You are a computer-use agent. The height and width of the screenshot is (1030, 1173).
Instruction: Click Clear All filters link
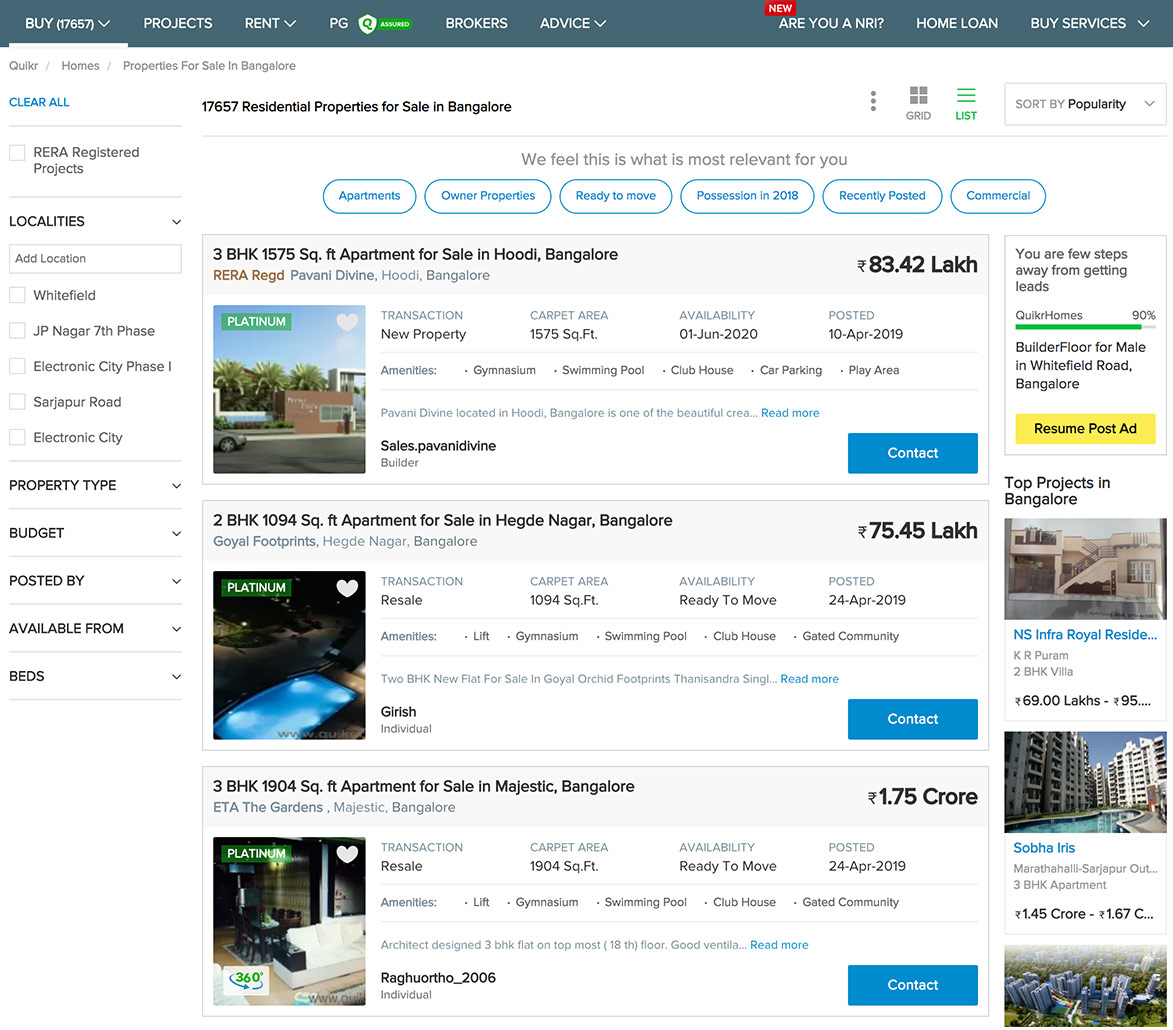coord(39,102)
